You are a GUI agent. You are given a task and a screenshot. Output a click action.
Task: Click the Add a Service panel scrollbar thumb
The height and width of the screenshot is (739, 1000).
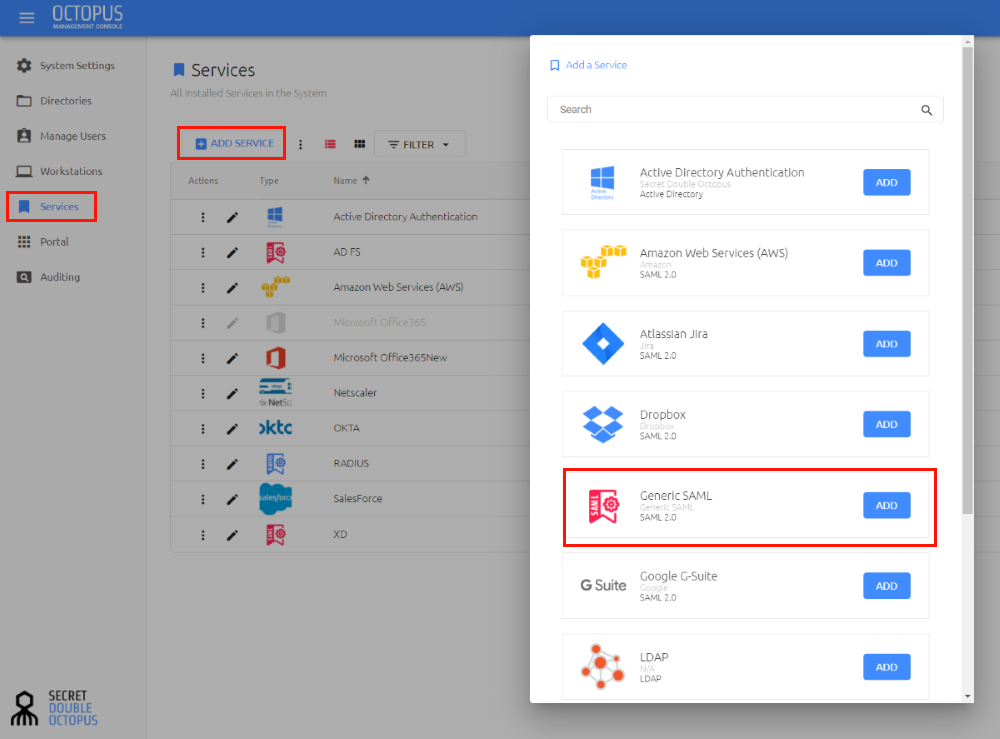967,281
